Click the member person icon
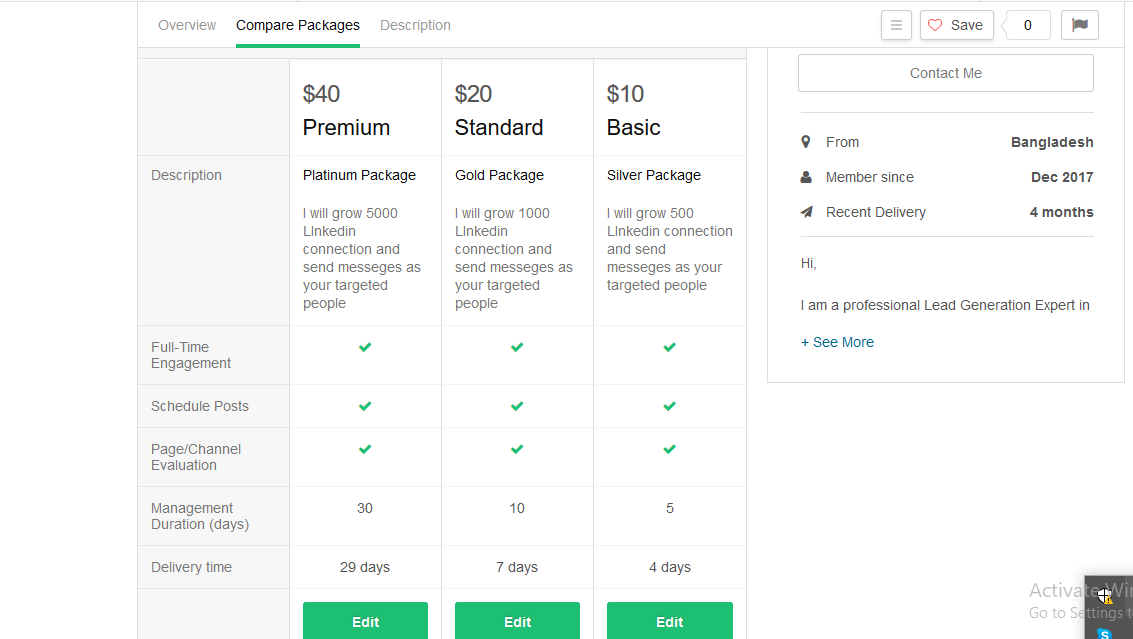The height and width of the screenshot is (639, 1133). 806,176
